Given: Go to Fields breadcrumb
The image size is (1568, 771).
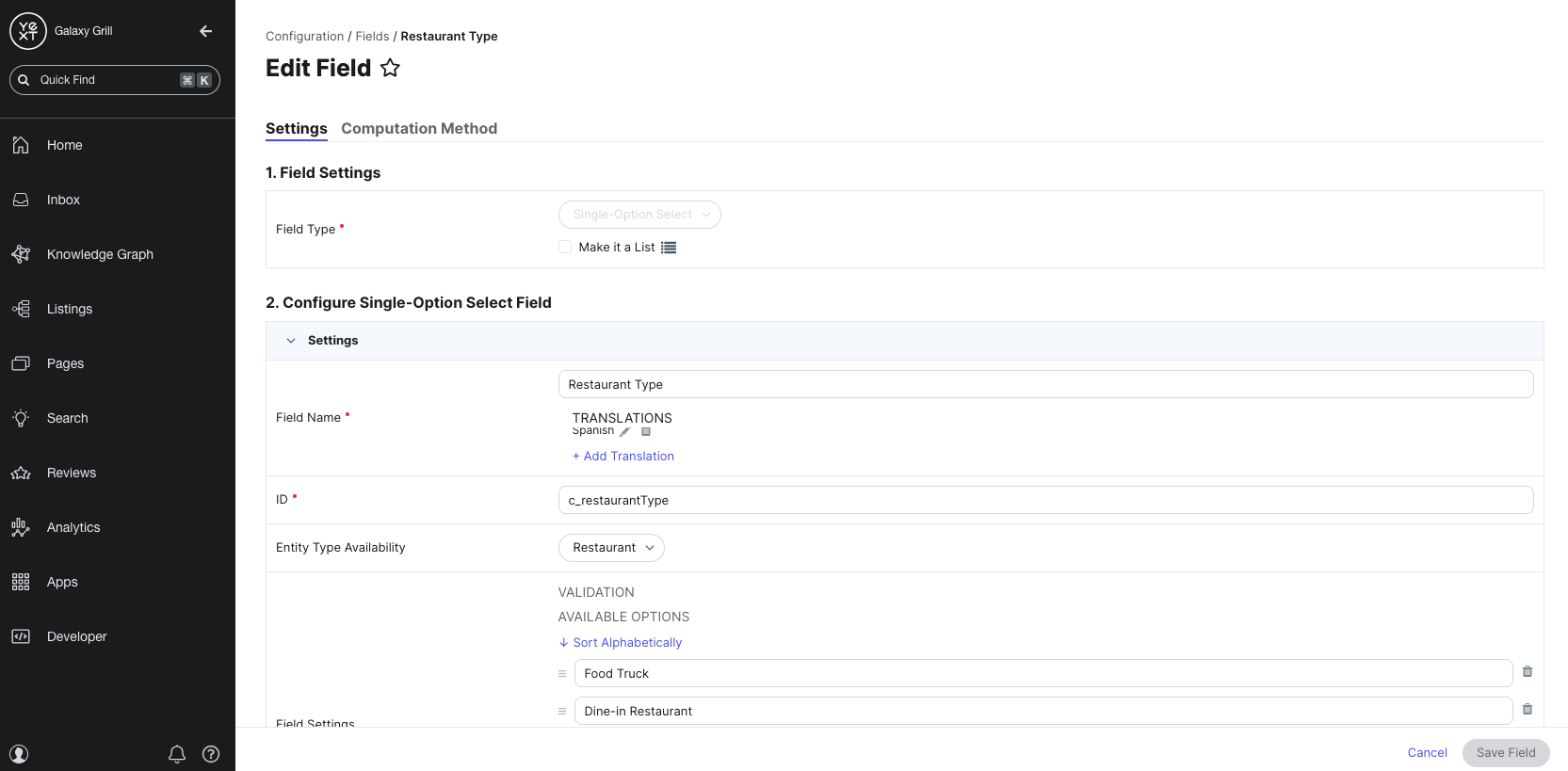Looking at the screenshot, I should pyautogui.click(x=372, y=37).
